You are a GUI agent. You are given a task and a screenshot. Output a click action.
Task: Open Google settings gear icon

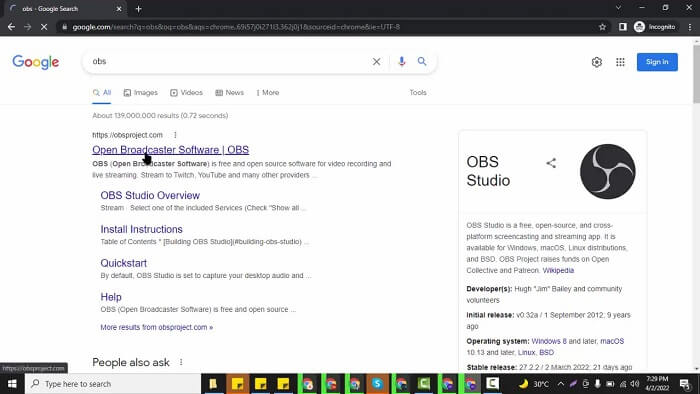[596, 62]
